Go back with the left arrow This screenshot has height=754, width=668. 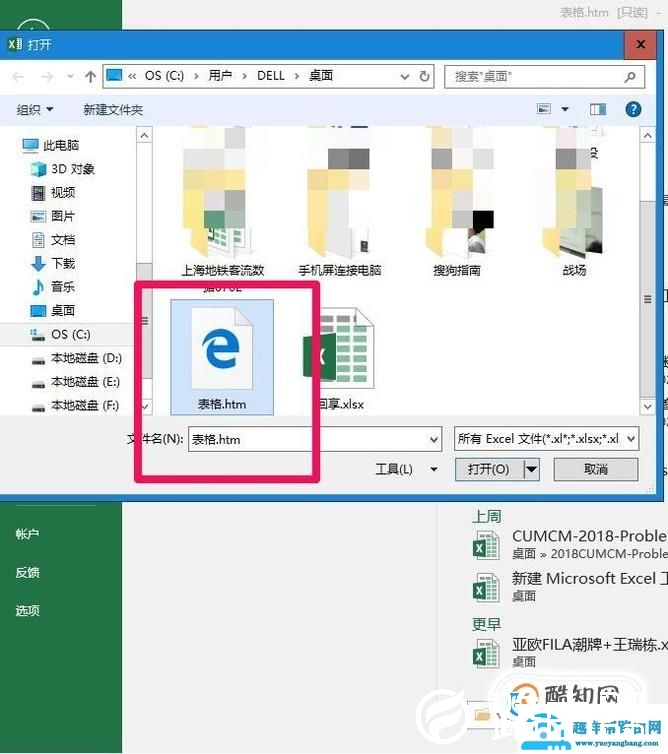18,77
